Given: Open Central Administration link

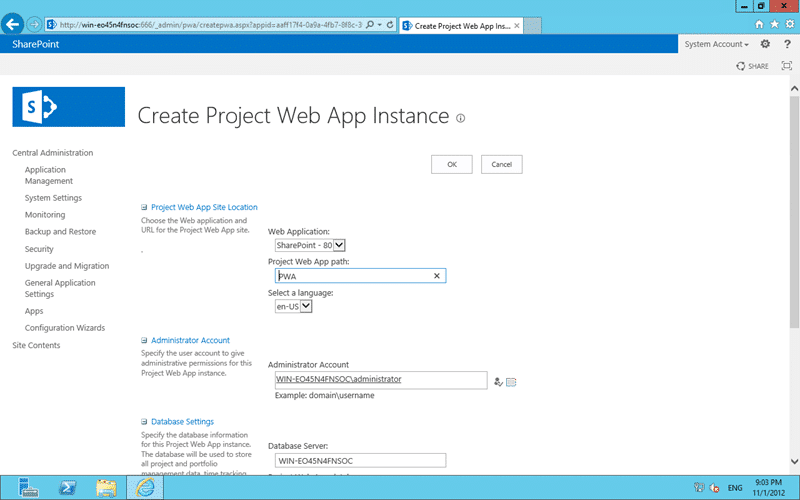Looking at the screenshot, I should point(53,153).
